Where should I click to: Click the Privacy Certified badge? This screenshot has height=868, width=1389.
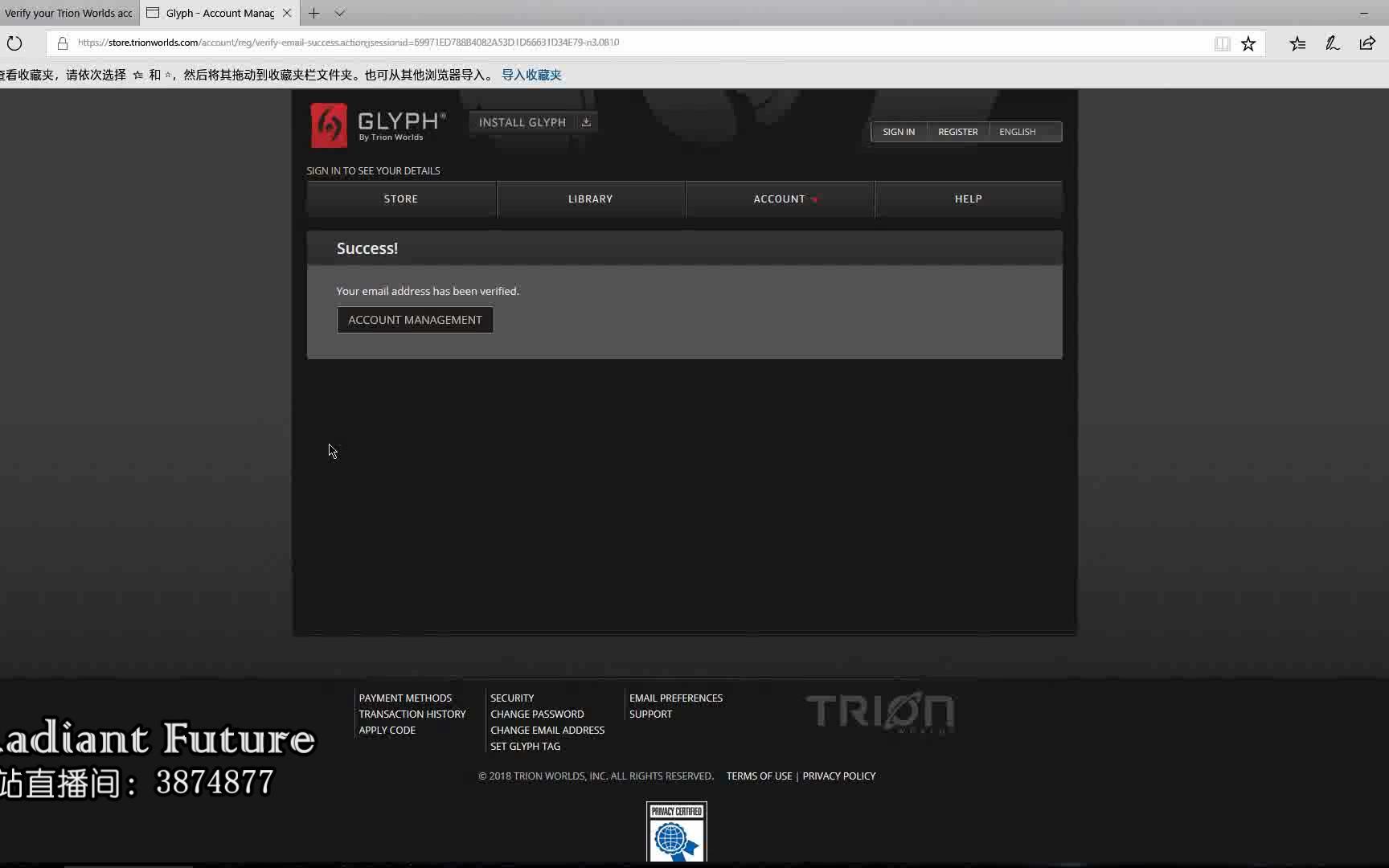(x=677, y=832)
